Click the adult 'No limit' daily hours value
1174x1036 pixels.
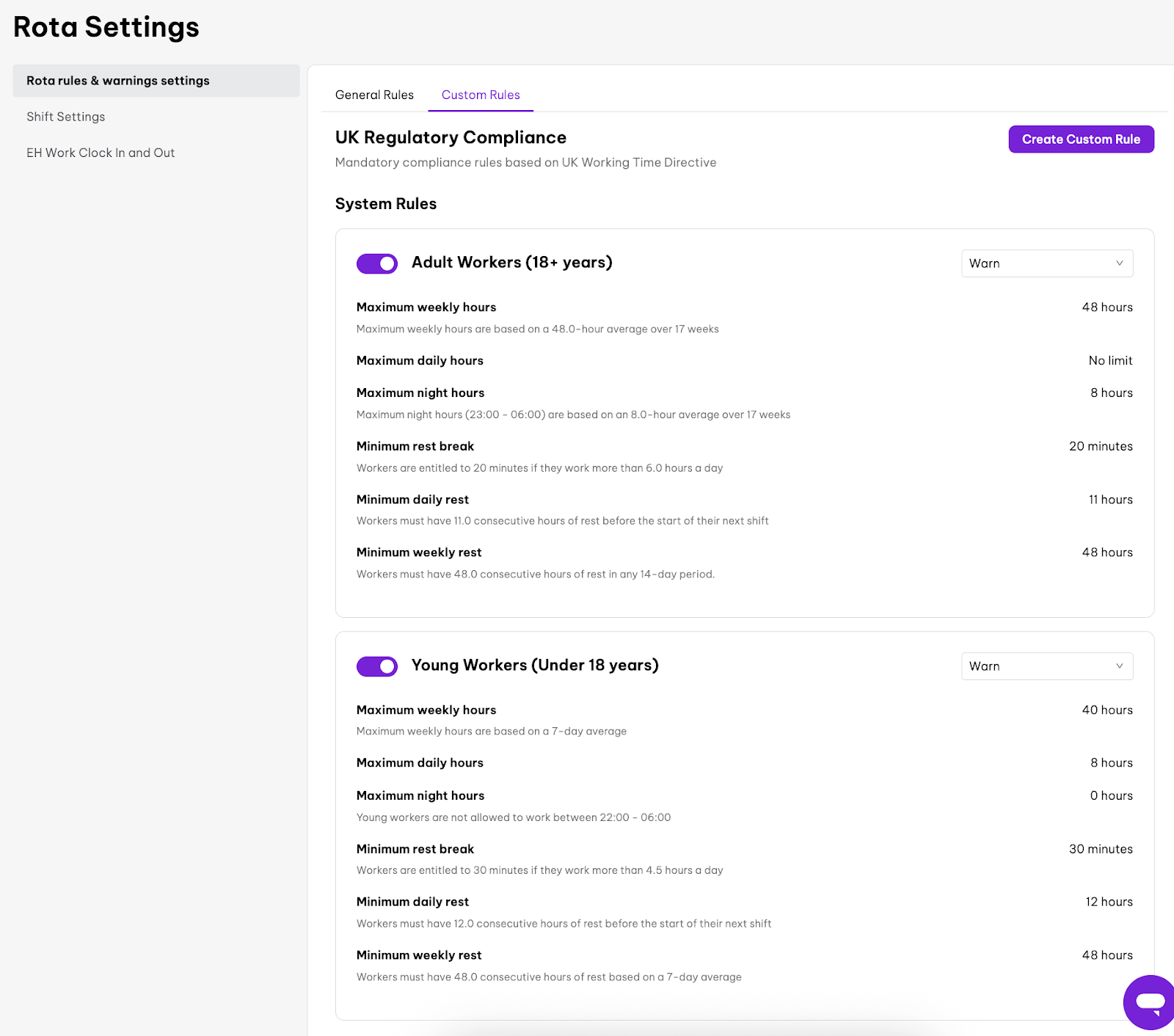click(x=1110, y=360)
